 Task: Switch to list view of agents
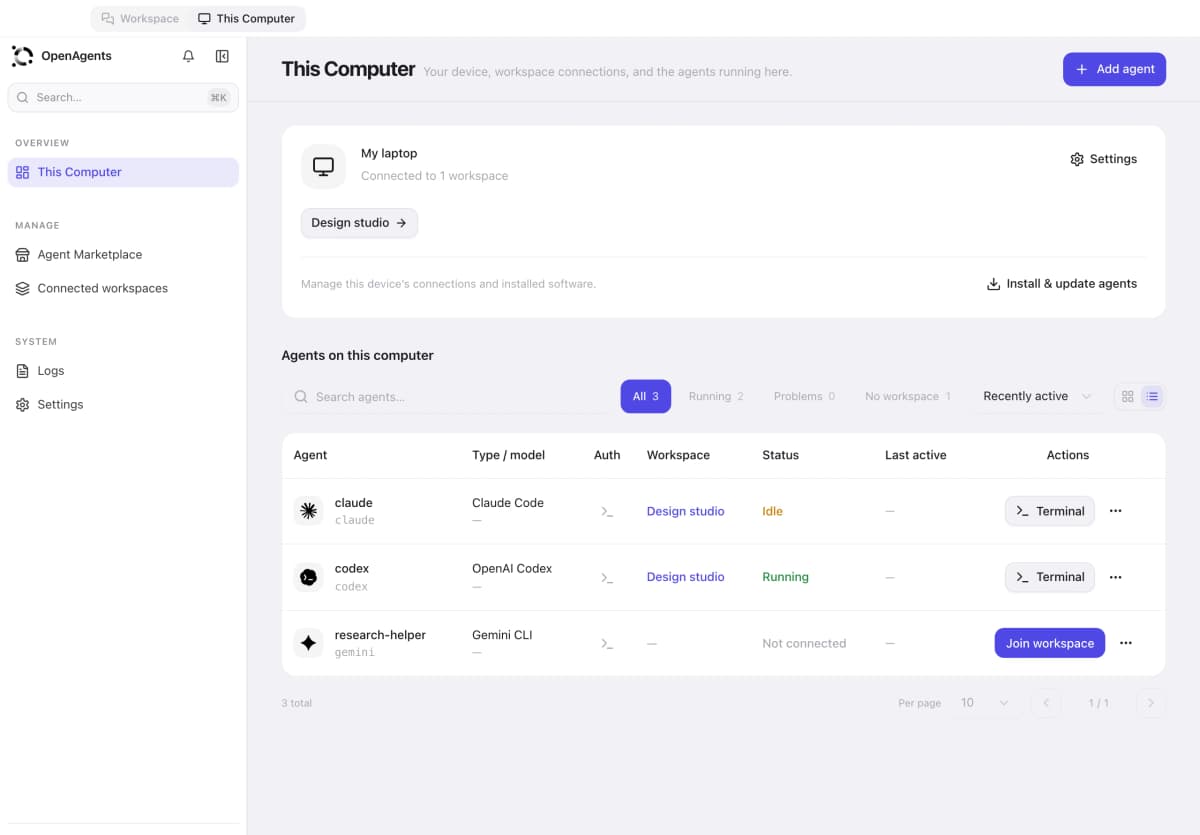[1152, 397]
